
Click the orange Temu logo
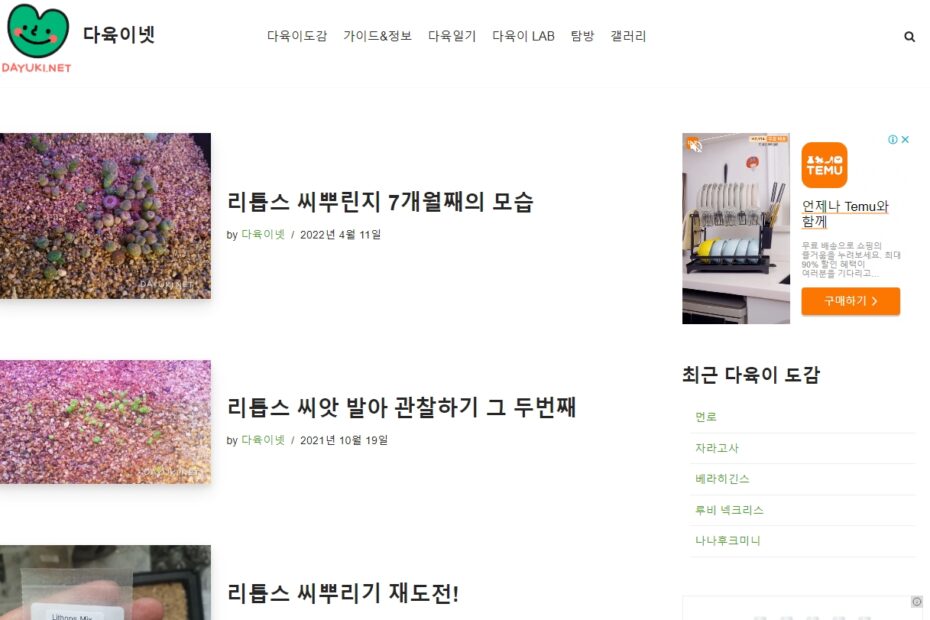[x=824, y=165]
